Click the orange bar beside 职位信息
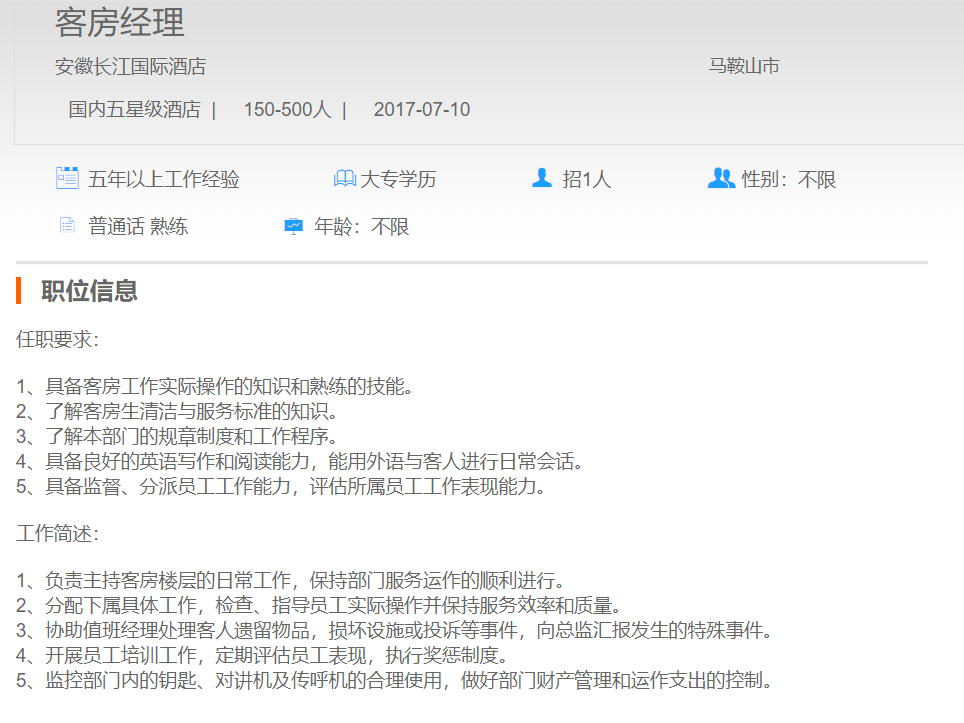This screenshot has height=723, width=964. [x=19, y=291]
